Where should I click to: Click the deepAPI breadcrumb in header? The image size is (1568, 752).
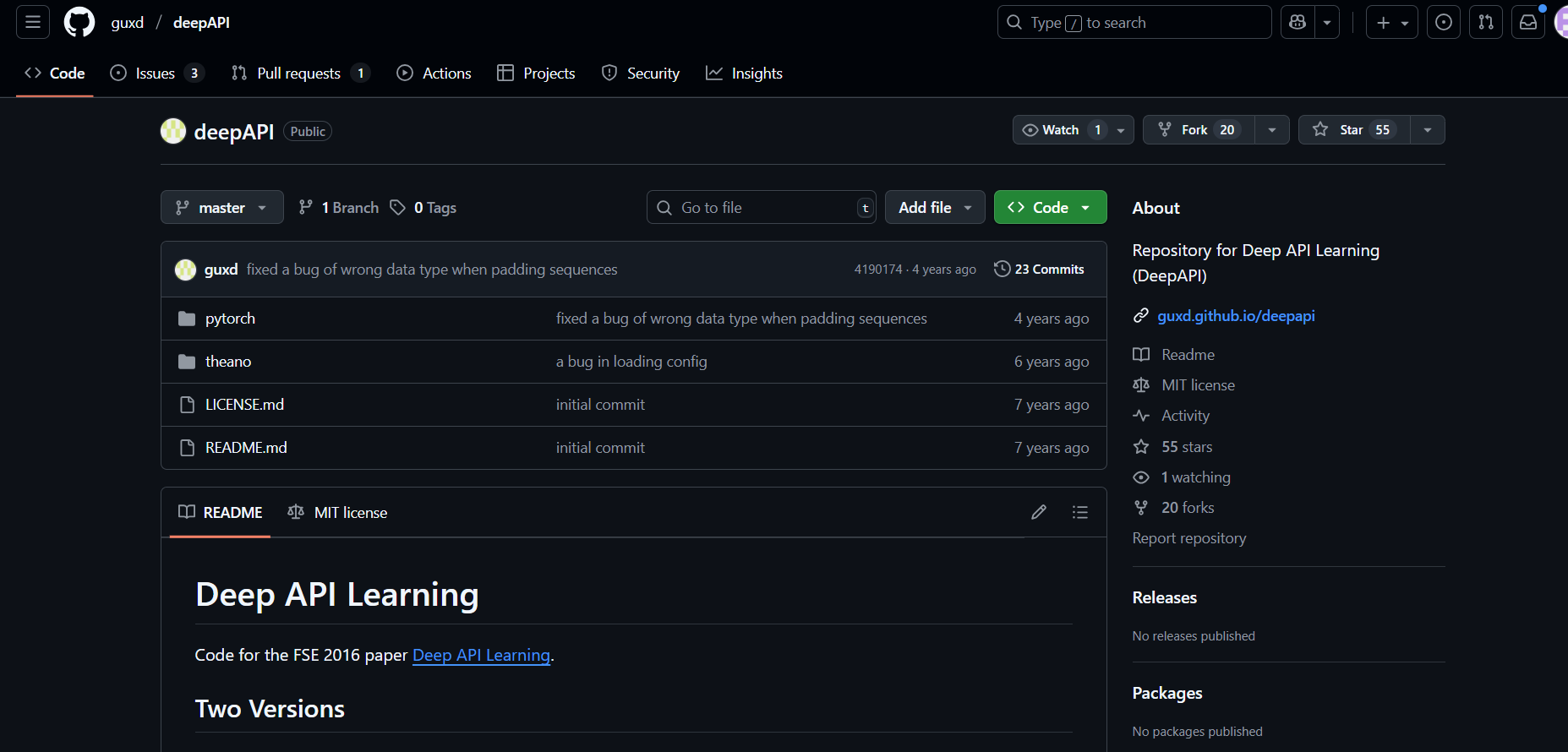(x=201, y=23)
